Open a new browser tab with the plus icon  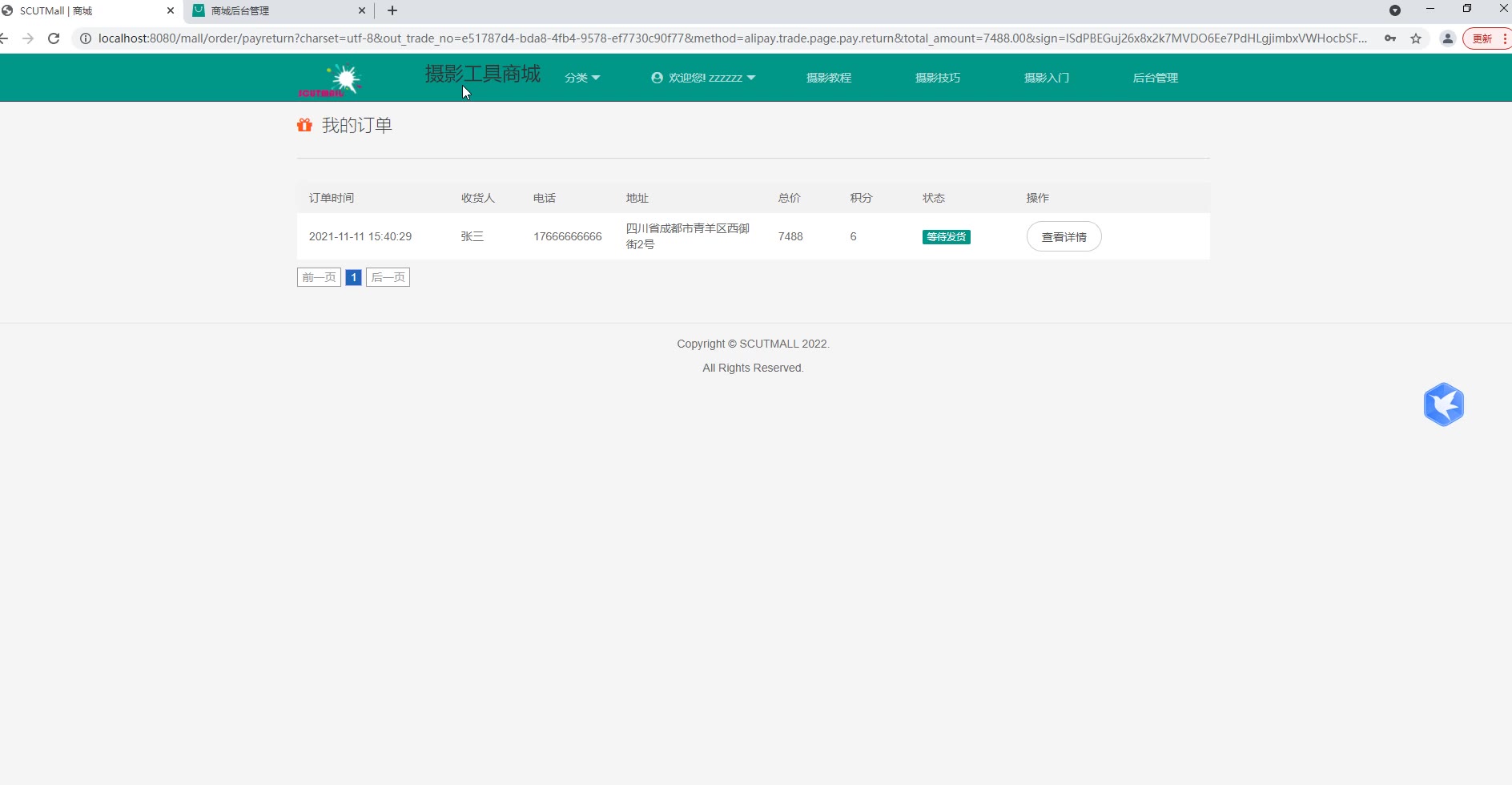tap(392, 10)
